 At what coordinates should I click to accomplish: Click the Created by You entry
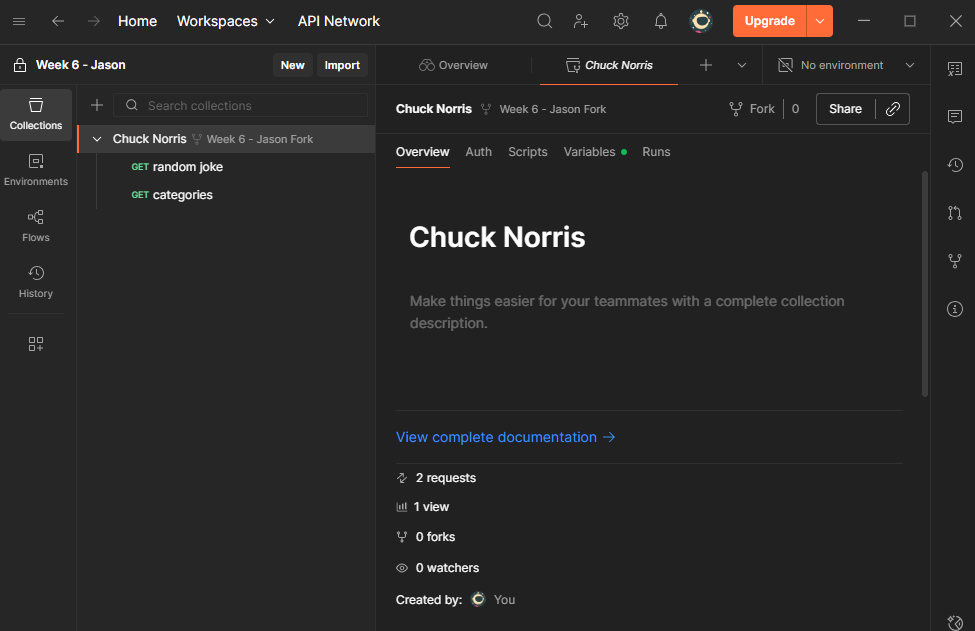(455, 599)
